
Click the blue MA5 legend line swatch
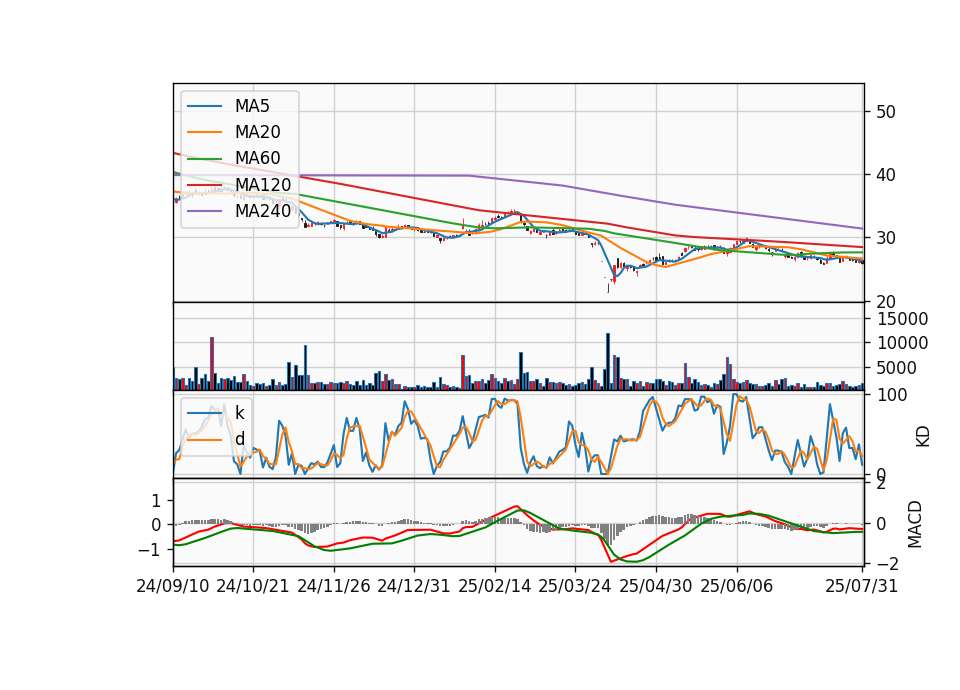[x=204, y=106]
